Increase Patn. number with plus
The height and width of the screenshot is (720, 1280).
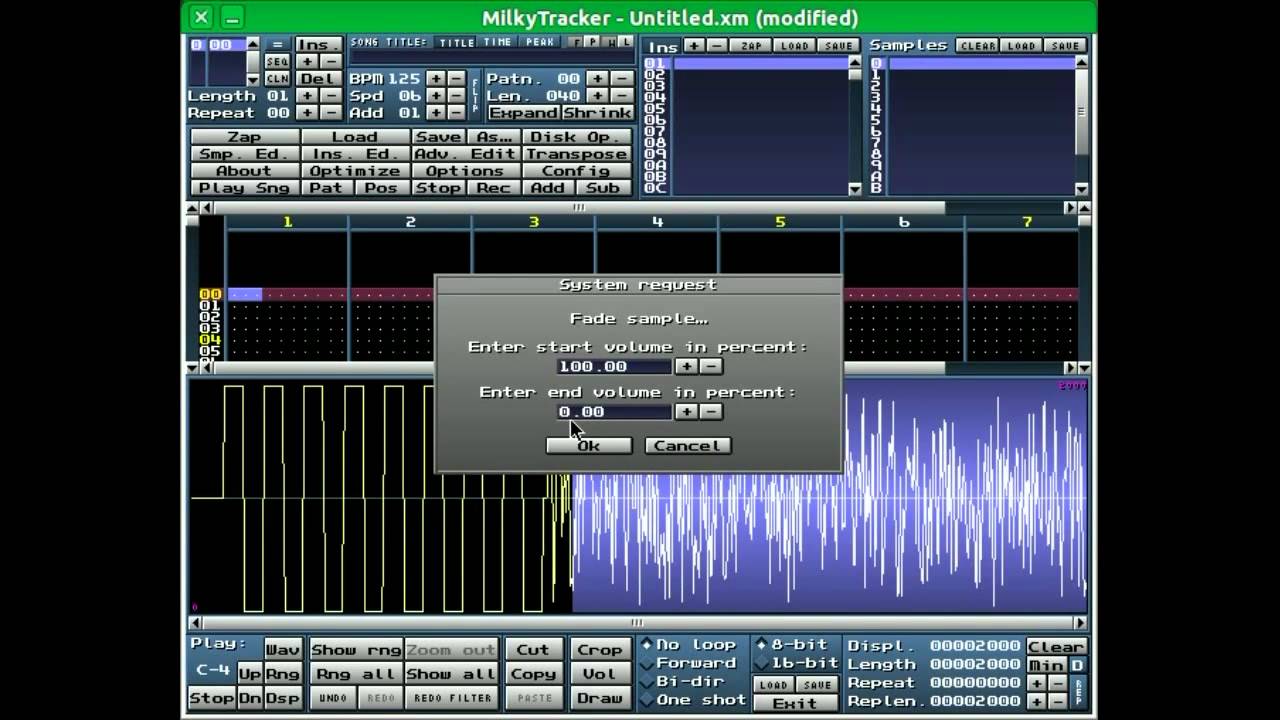point(597,79)
